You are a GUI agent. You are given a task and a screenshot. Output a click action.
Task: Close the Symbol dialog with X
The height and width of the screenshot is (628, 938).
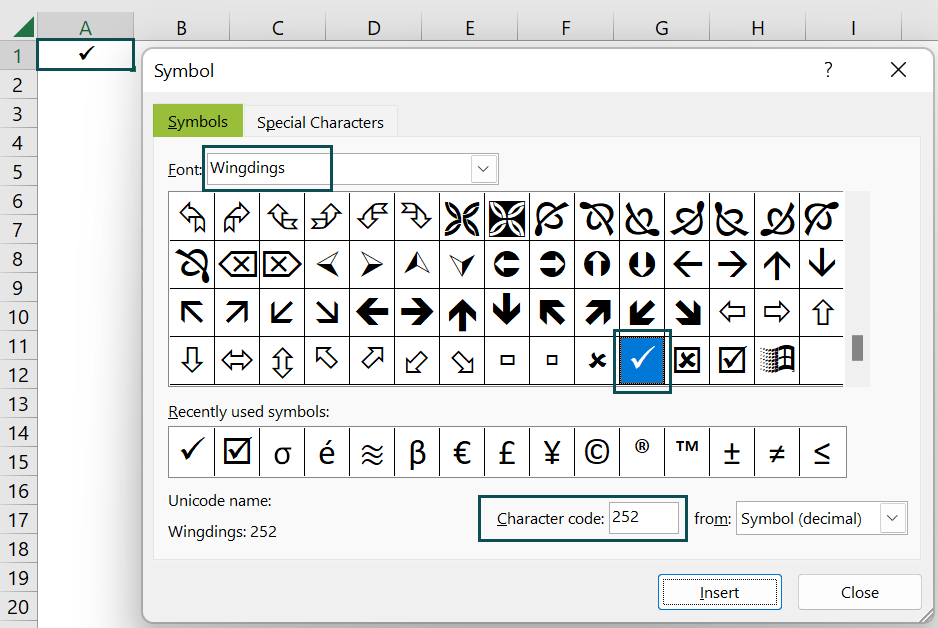898,70
